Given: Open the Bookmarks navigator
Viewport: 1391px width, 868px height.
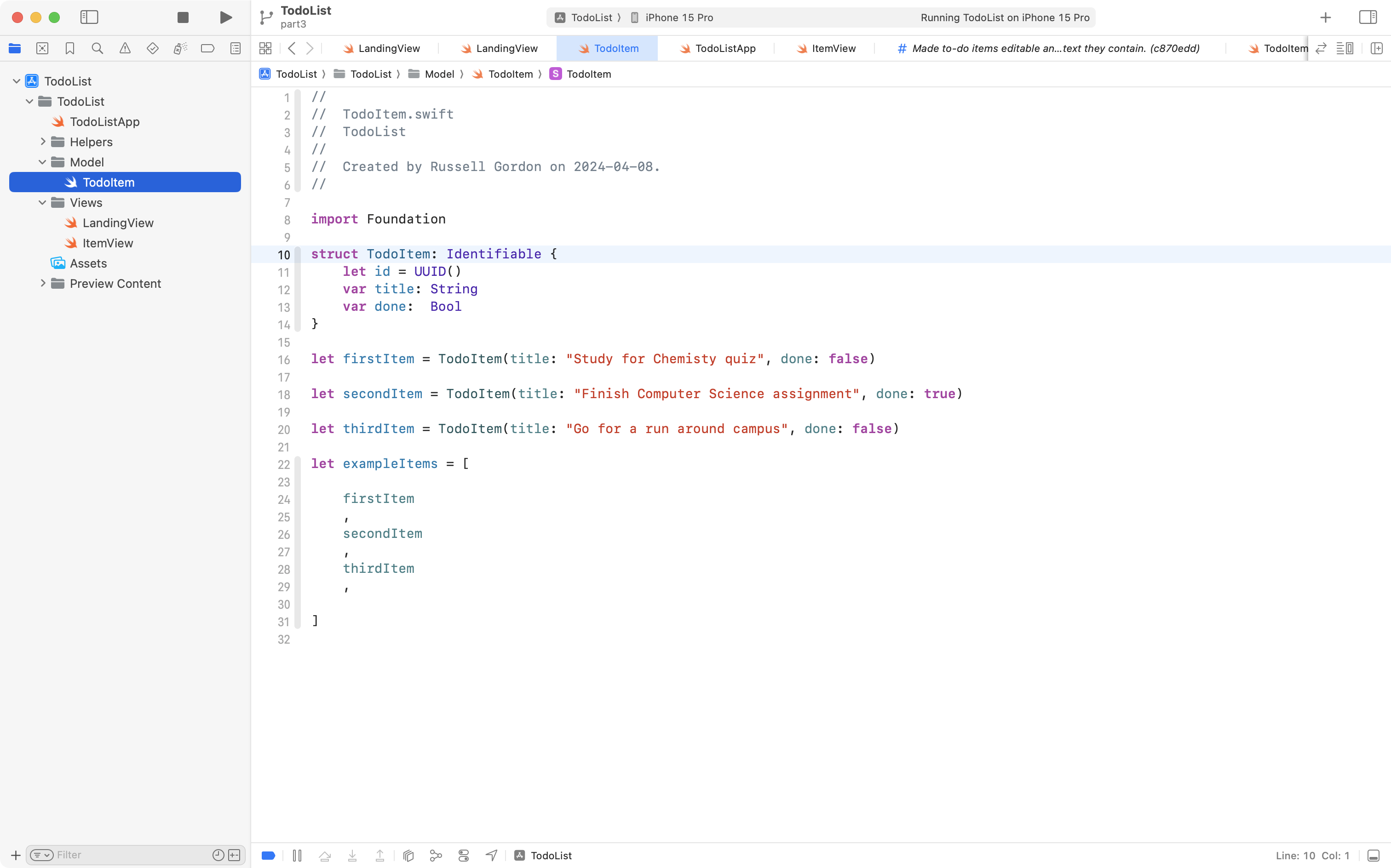Looking at the screenshot, I should [x=69, y=48].
